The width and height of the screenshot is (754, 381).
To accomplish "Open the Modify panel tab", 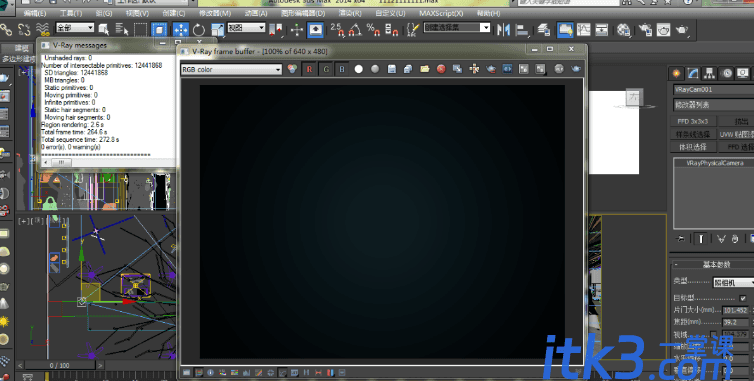I will [693, 73].
